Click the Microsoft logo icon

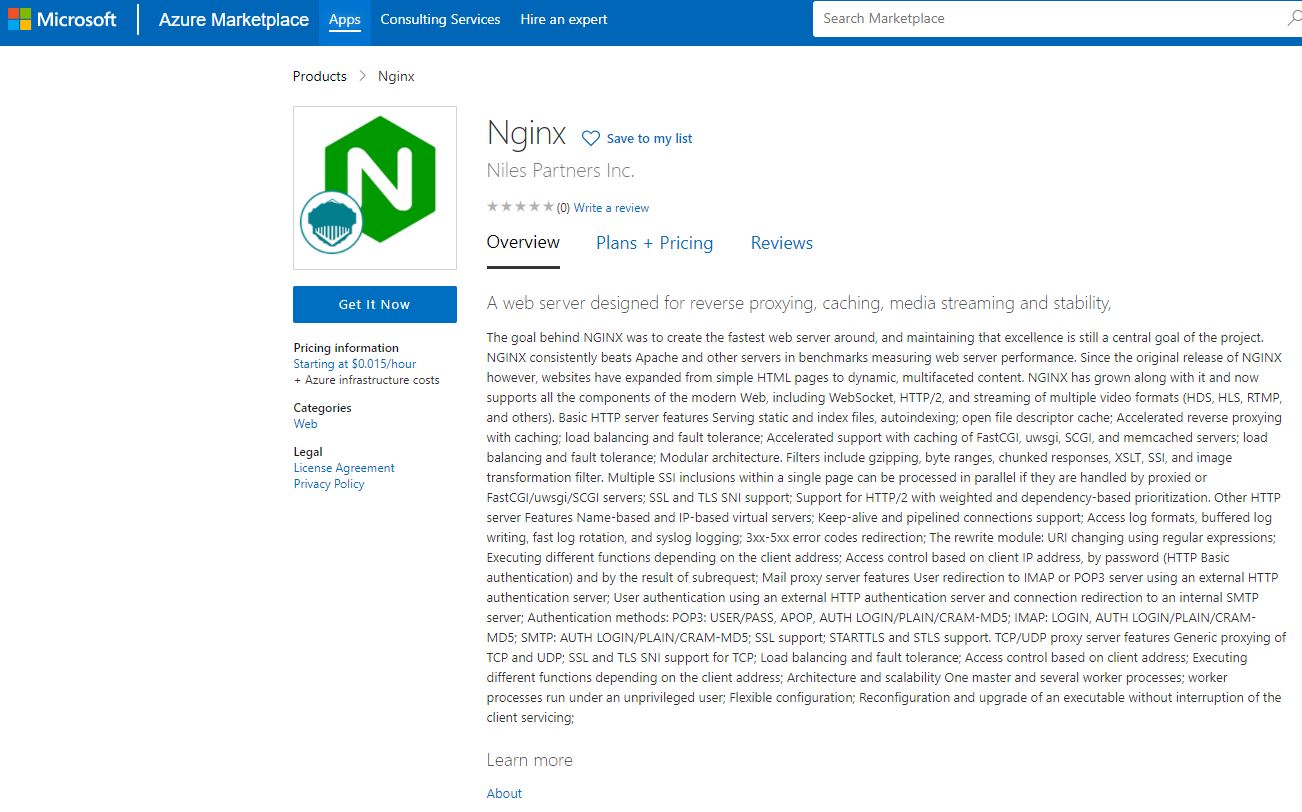(19, 19)
